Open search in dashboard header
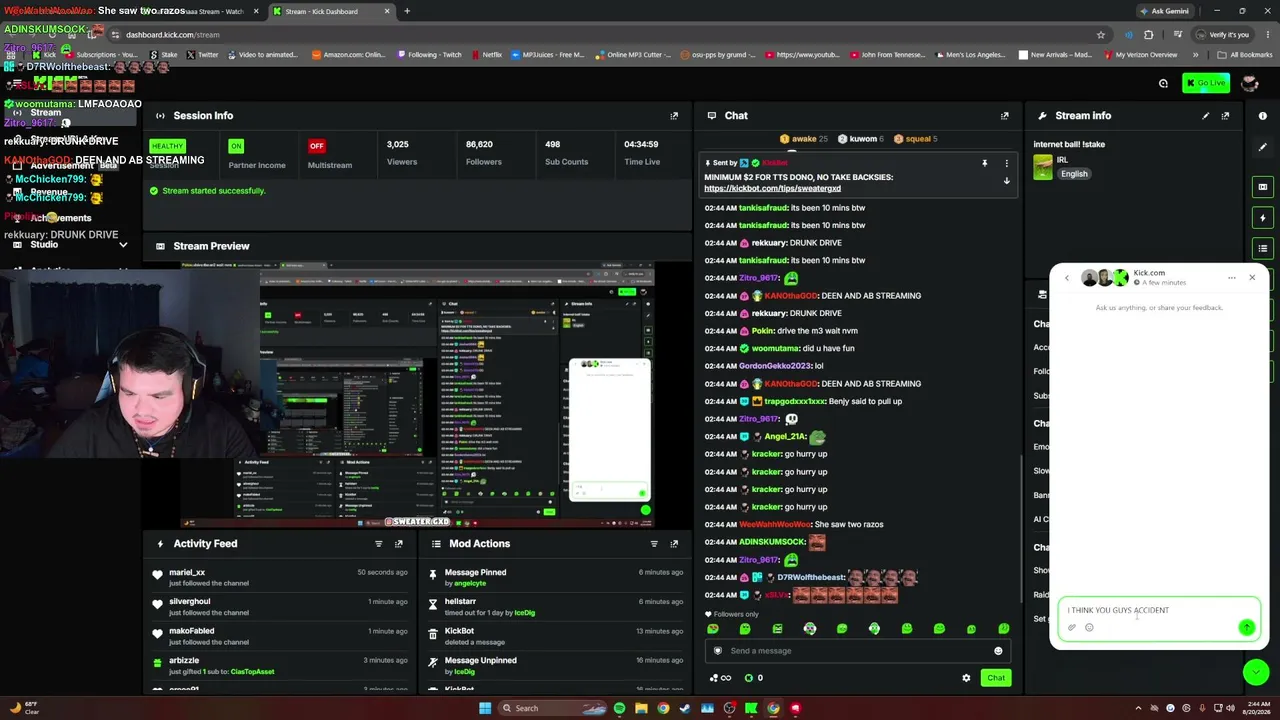Screen dimensions: 1280x720 pos(1163,83)
